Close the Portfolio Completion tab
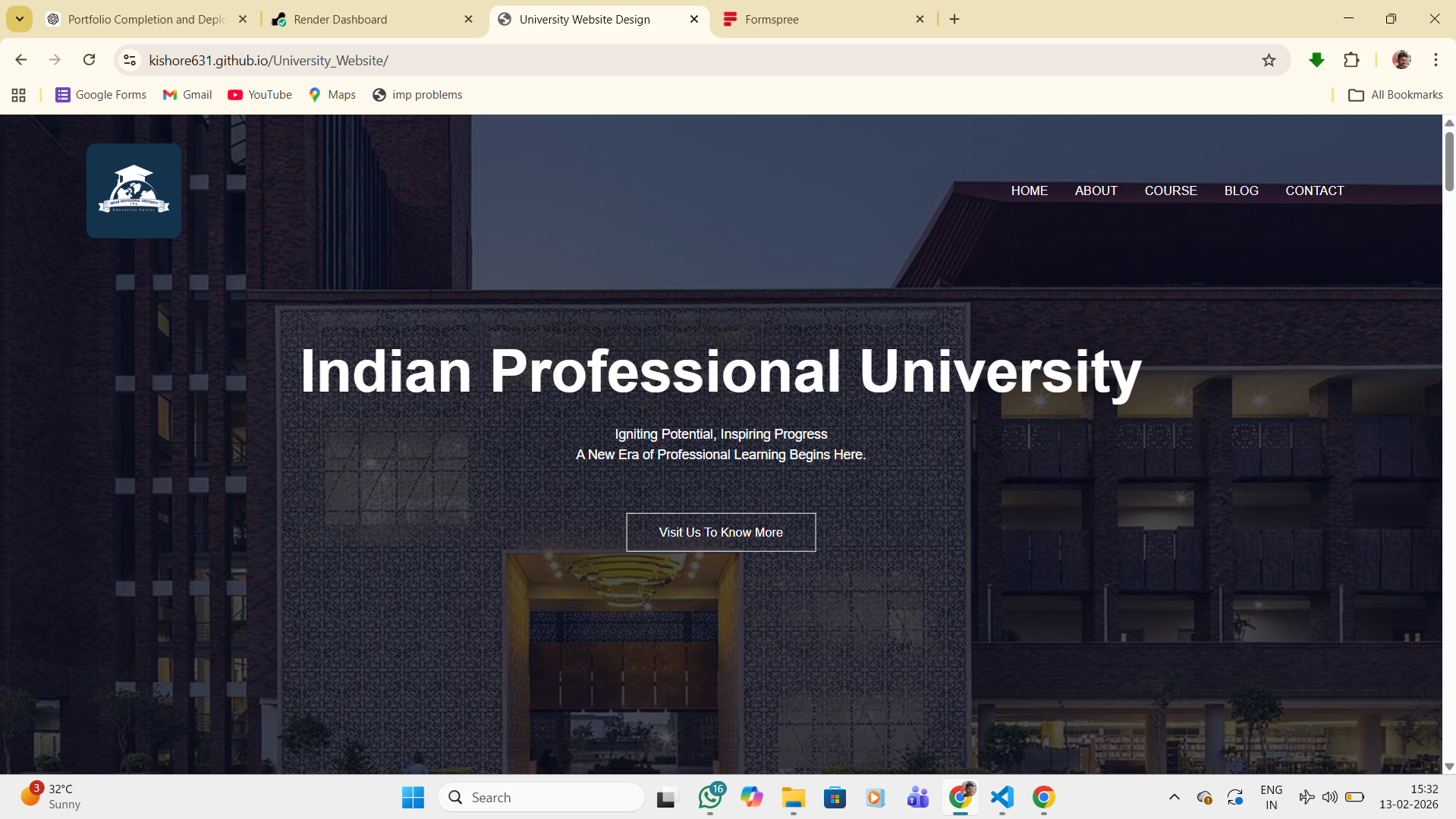Viewport: 1456px width, 819px height. [x=243, y=19]
